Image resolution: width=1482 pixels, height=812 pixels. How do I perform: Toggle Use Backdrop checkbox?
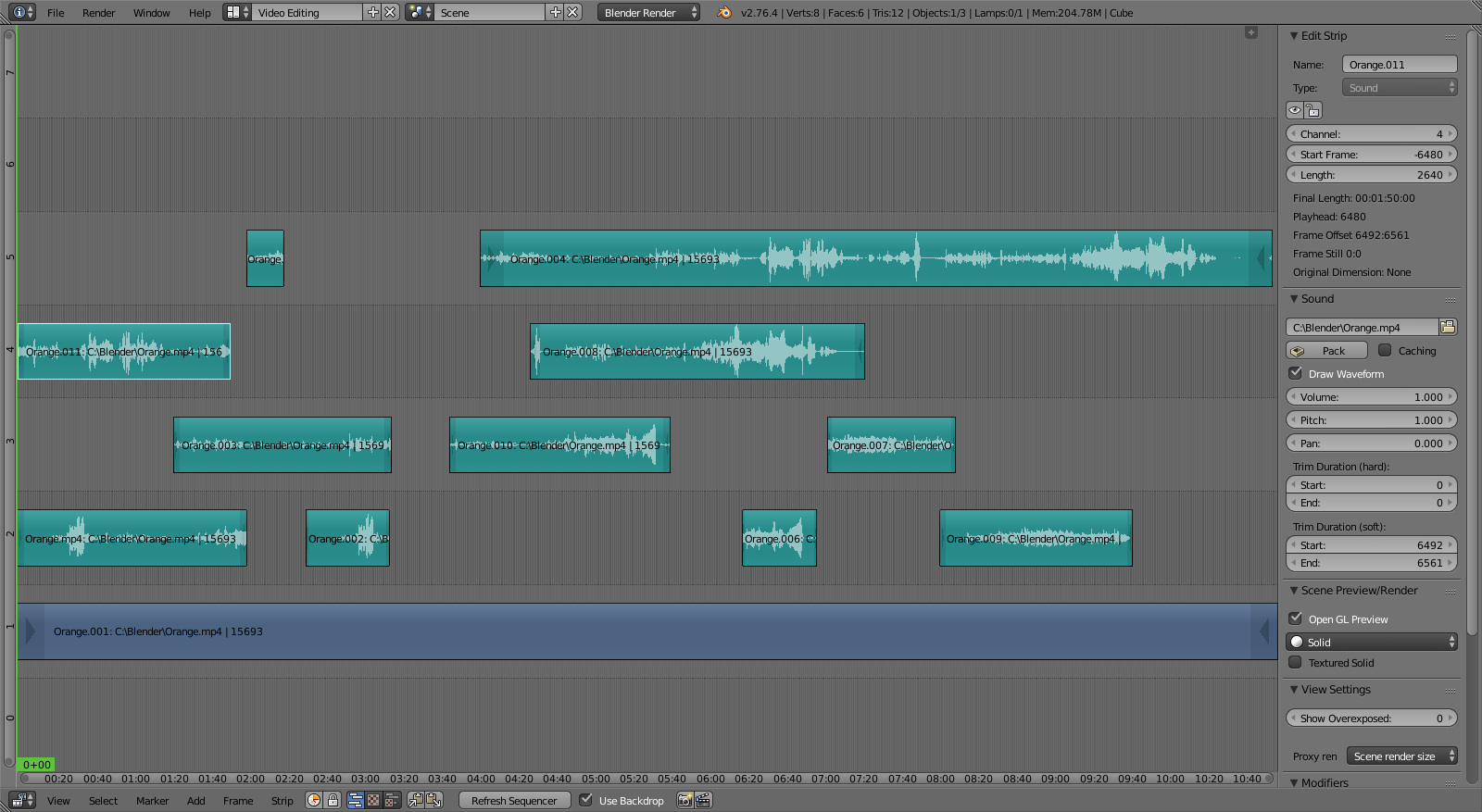pyautogui.click(x=586, y=800)
